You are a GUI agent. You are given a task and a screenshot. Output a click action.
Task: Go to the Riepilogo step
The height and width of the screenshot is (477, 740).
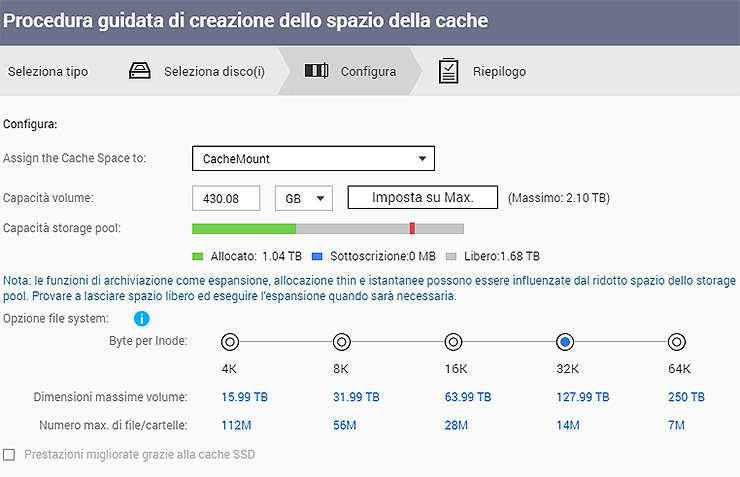point(499,72)
